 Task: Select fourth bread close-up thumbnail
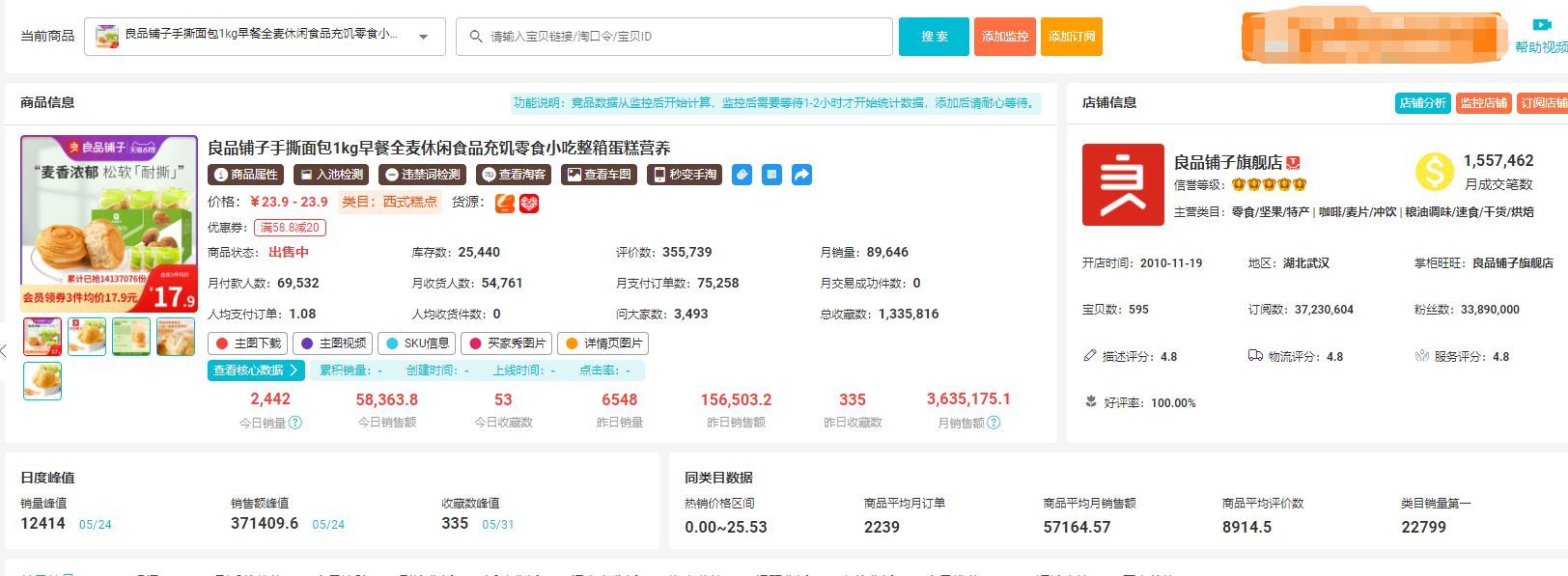point(176,337)
